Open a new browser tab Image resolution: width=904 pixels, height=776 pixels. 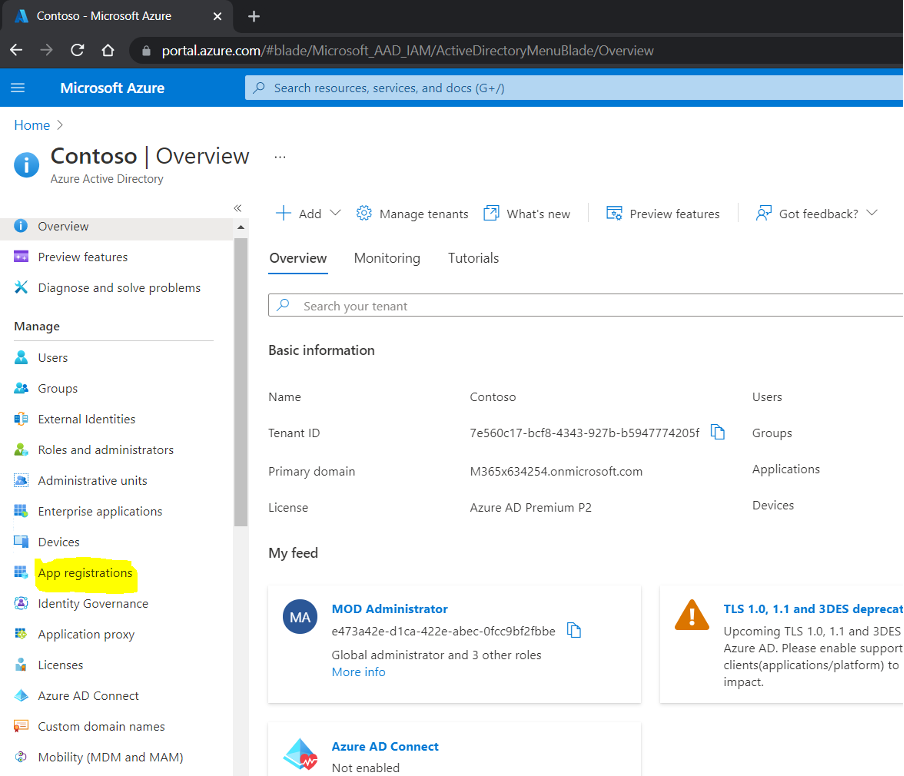pyautogui.click(x=254, y=16)
